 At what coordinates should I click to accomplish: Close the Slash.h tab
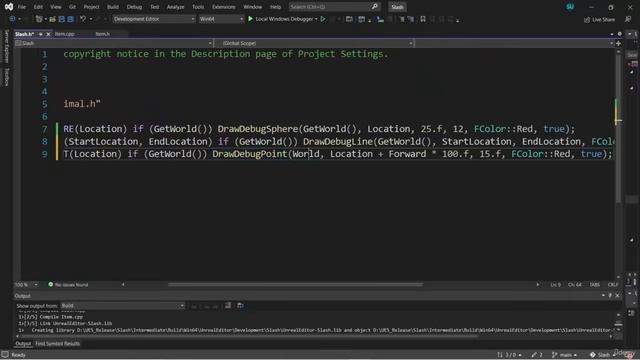48,34
